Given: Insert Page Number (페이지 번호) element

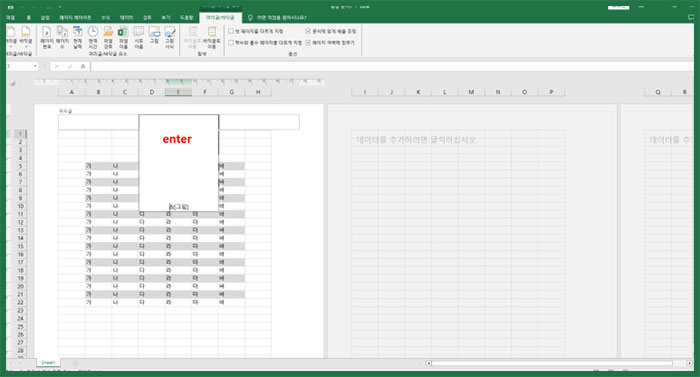Looking at the screenshot, I should [x=46, y=38].
